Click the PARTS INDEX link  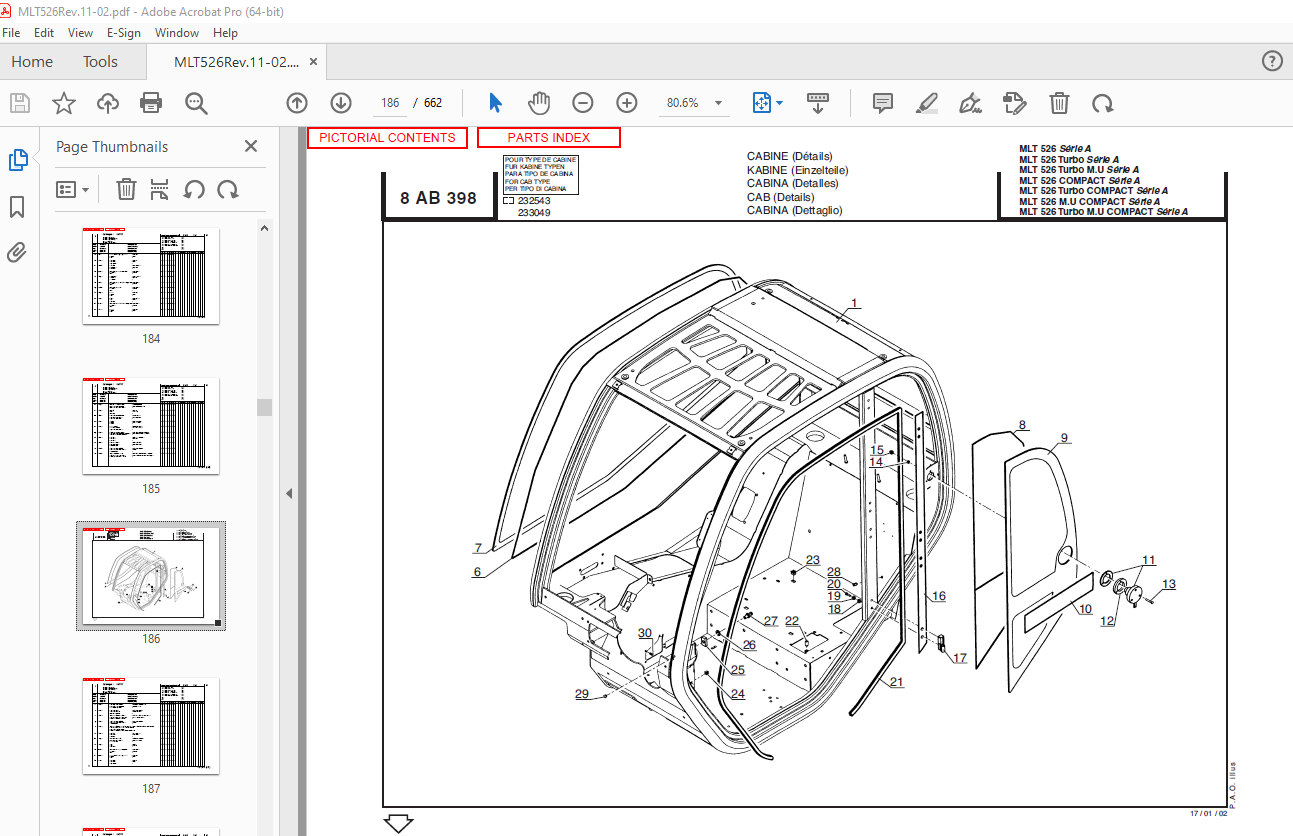pyautogui.click(x=549, y=138)
